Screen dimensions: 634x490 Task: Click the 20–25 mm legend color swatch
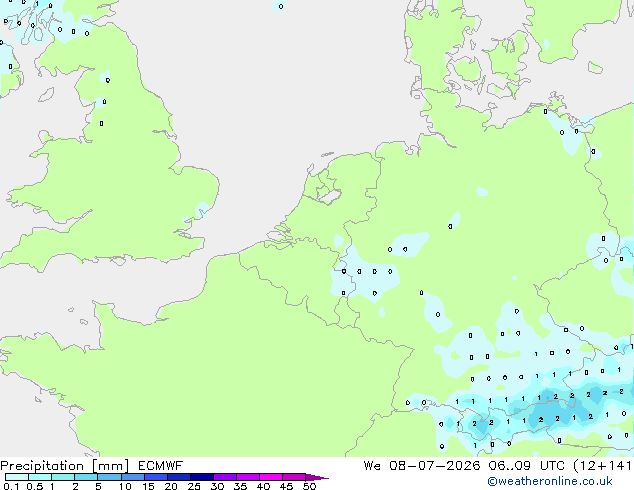coord(178,477)
